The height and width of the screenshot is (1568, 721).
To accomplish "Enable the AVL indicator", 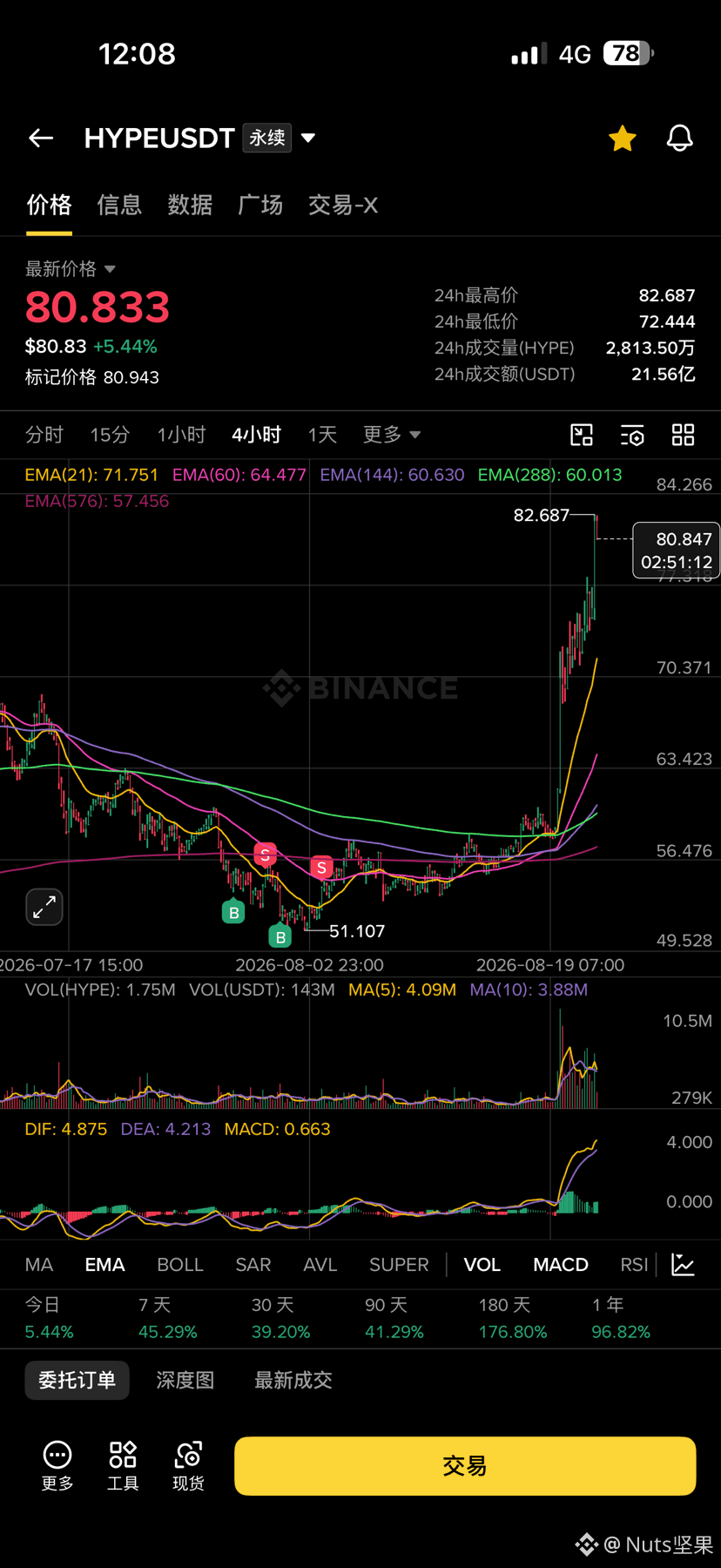I will coord(320,1265).
